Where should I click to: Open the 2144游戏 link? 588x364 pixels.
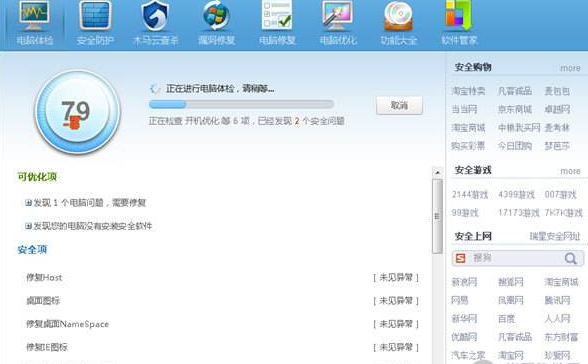[x=470, y=195]
